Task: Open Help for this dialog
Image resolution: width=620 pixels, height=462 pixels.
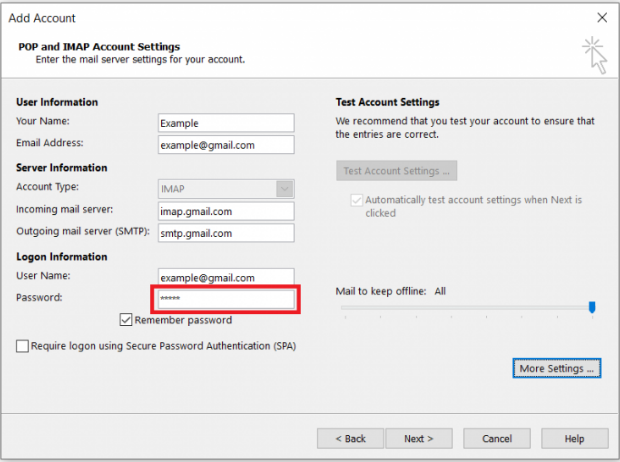Action: 575,438
